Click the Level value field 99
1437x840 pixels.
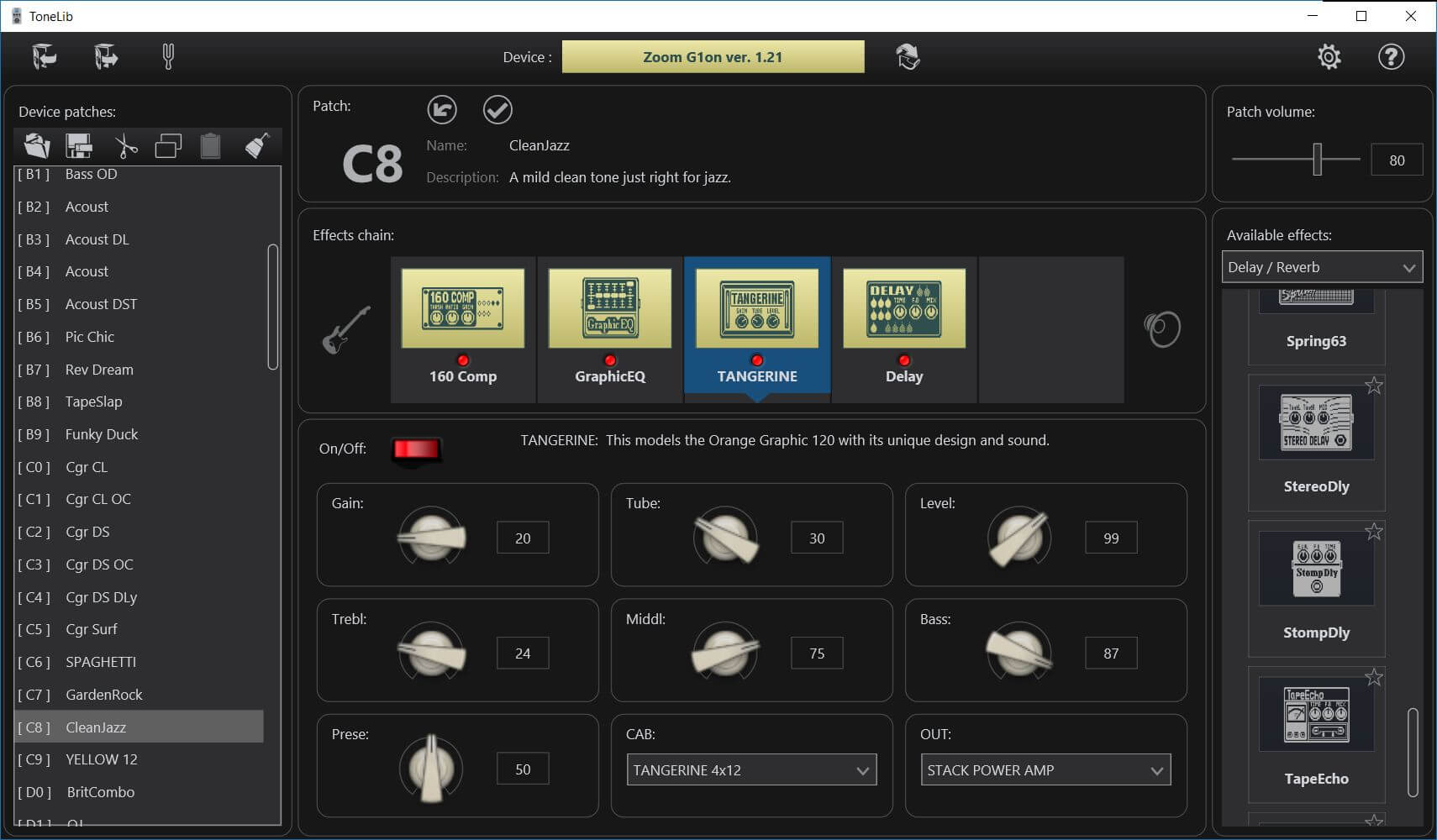click(x=1111, y=538)
